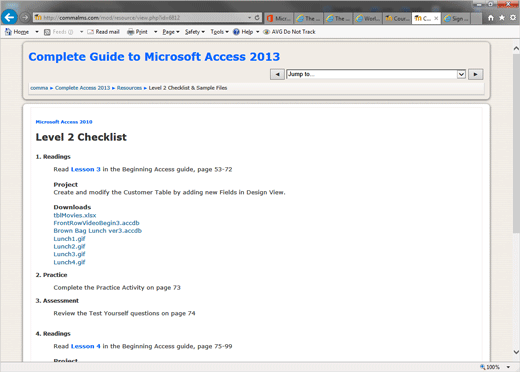Open the Page menu

pyautogui.click(x=171, y=32)
